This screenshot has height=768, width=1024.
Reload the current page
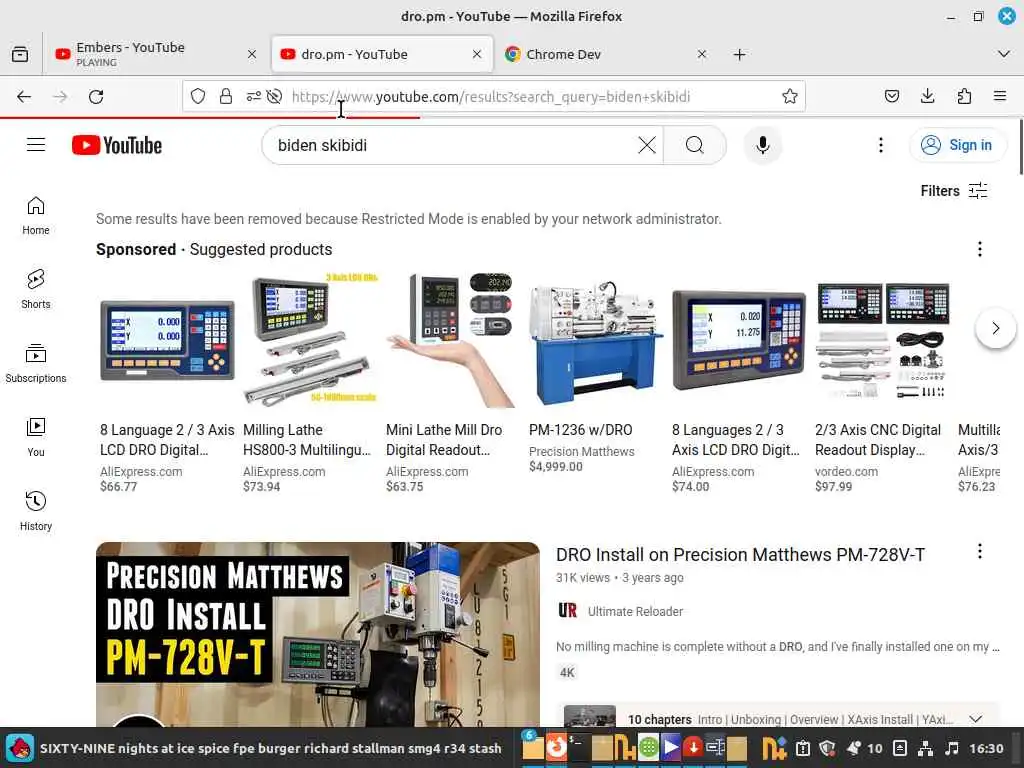96,97
